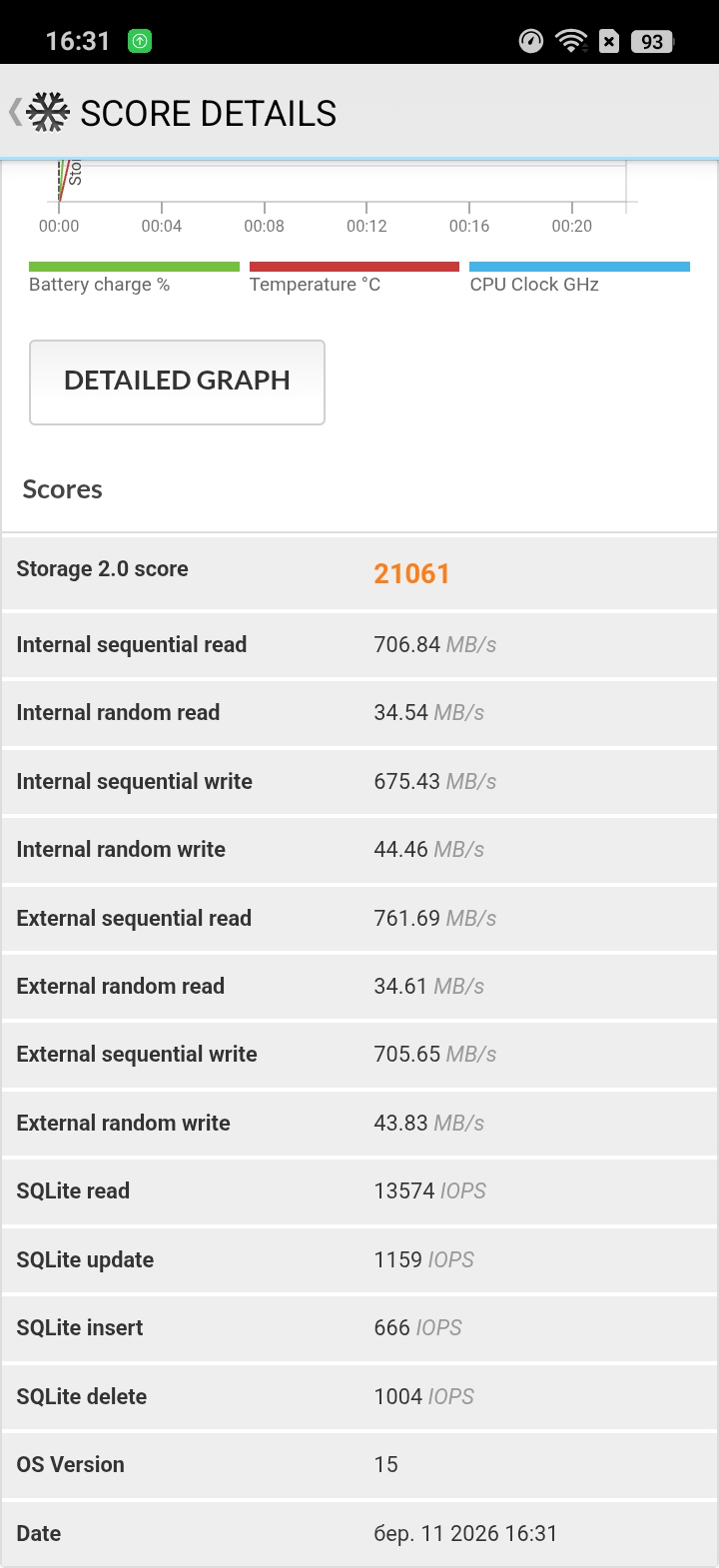719x1568 pixels.
Task: Tap the back arrow chevron
Action: pyautogui.click(x=15, y=112)
